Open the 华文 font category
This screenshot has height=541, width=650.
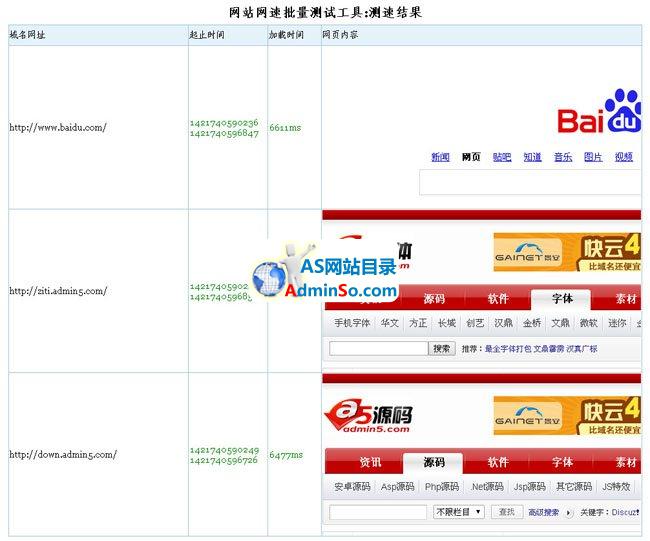(x=390, y=323)
